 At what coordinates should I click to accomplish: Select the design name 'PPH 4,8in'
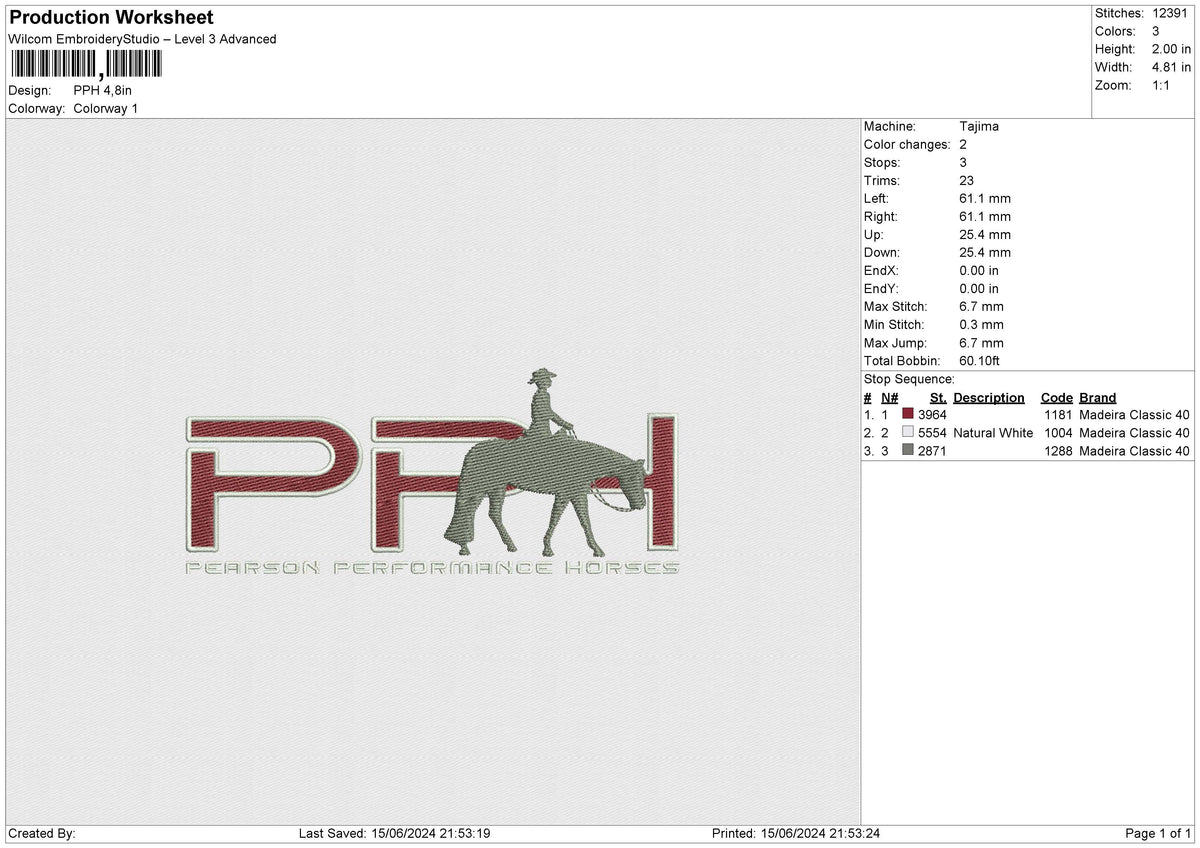(103, 91)
